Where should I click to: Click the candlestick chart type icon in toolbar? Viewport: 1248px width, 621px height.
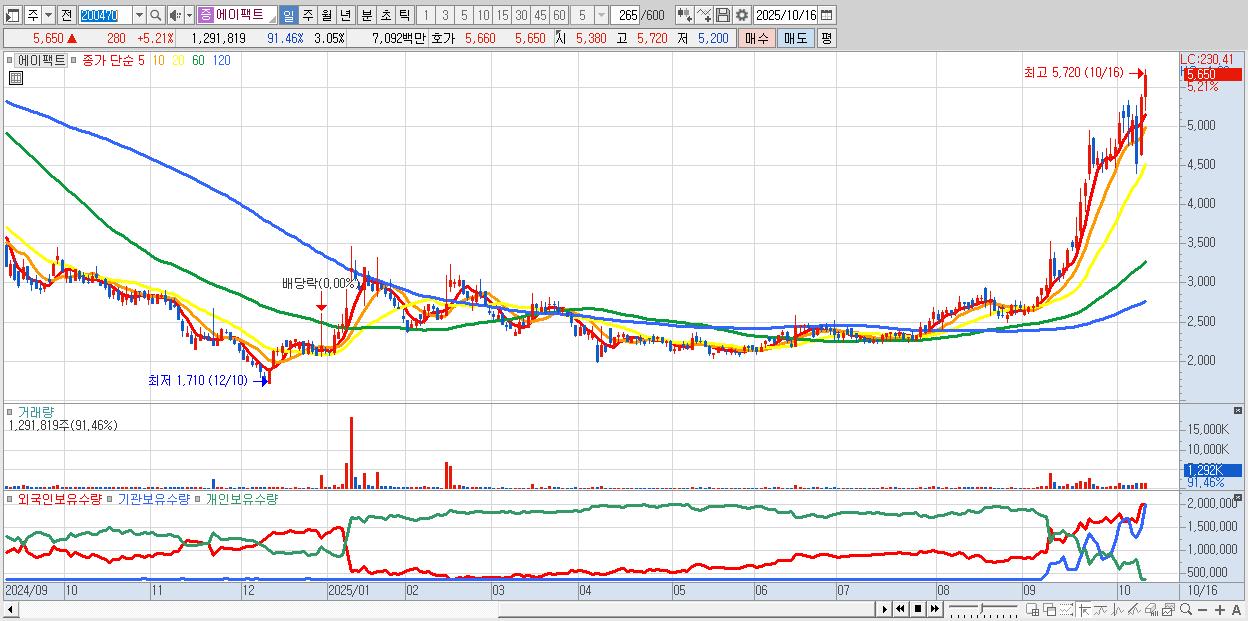685,15
